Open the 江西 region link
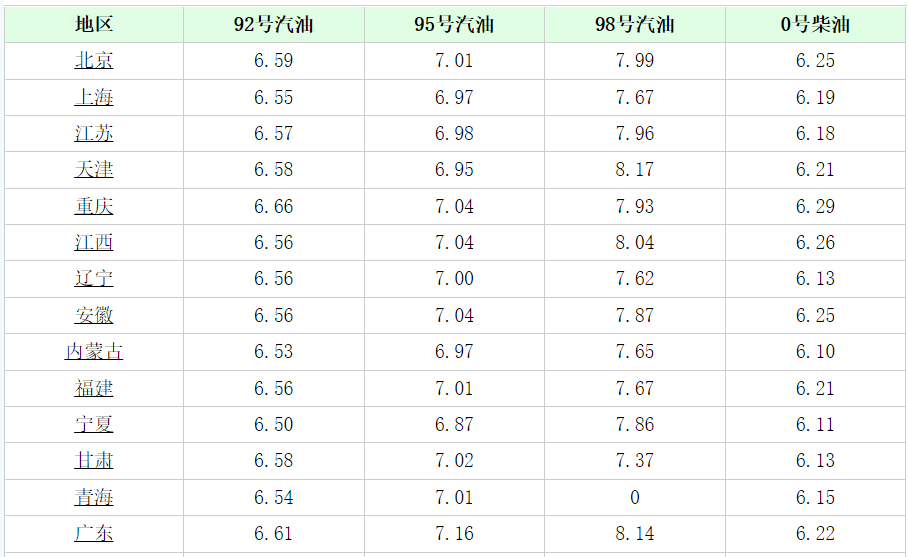Screen dimensions: 909x557 tap(94, 243)
